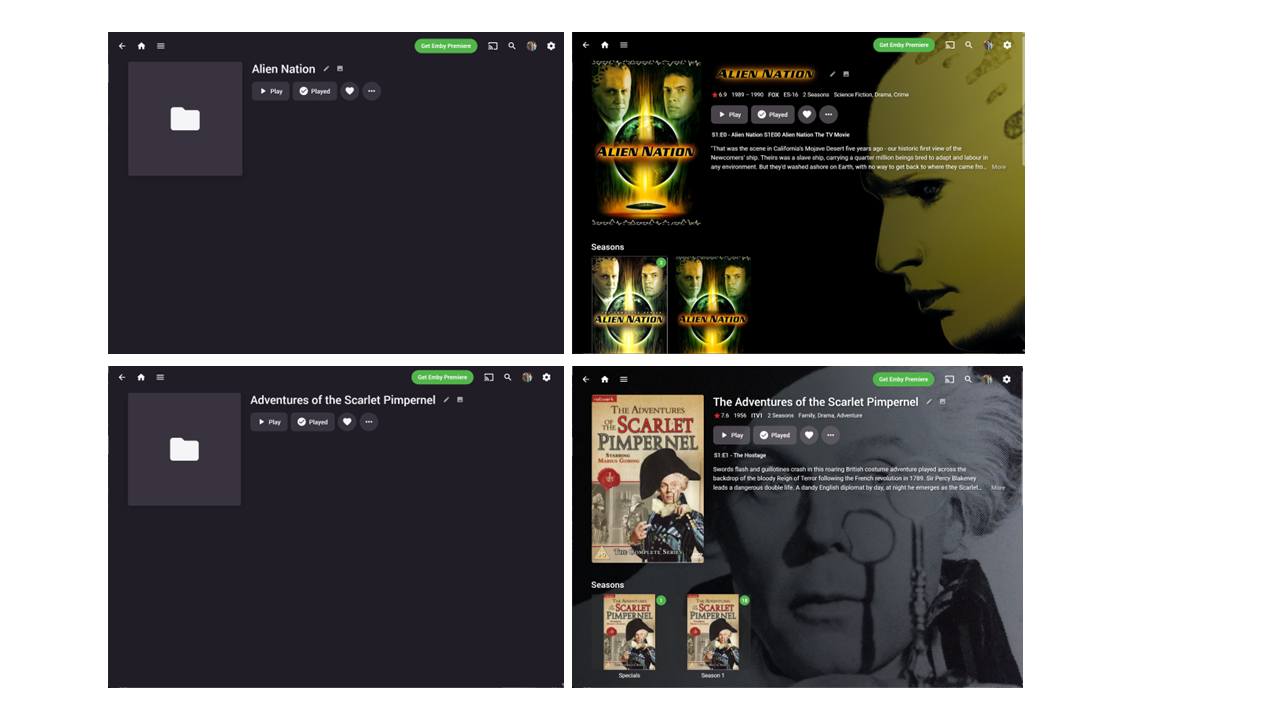The image size is (1280, 720).
Task: Open the FOX network link
Action: coord(773,95)
